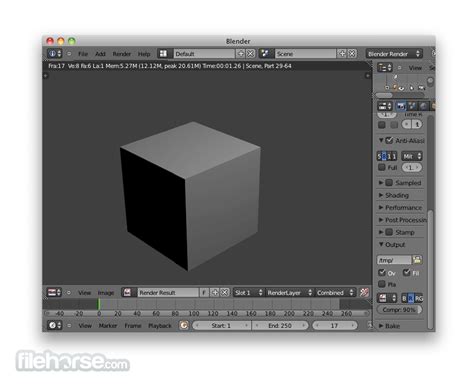This screenshot has height=387, width=474.
Task: Open the Add menu
Action: coord(100,54)
